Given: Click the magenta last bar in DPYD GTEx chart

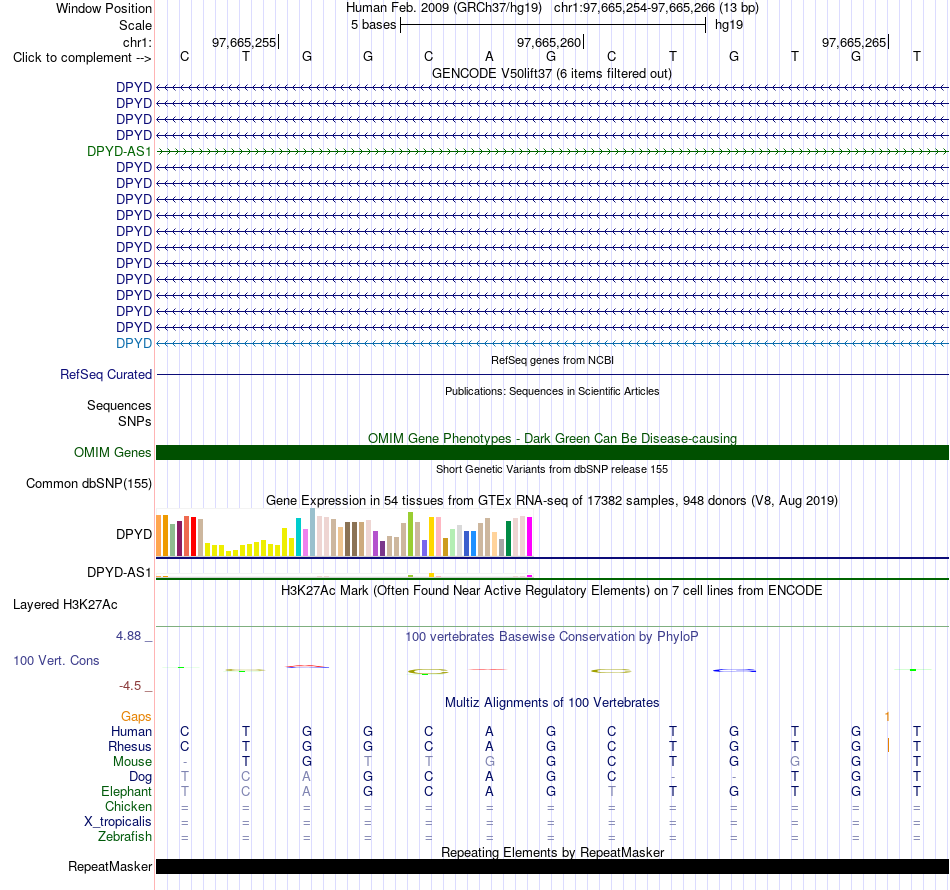Looking at the screenshot, I should 530,536.
